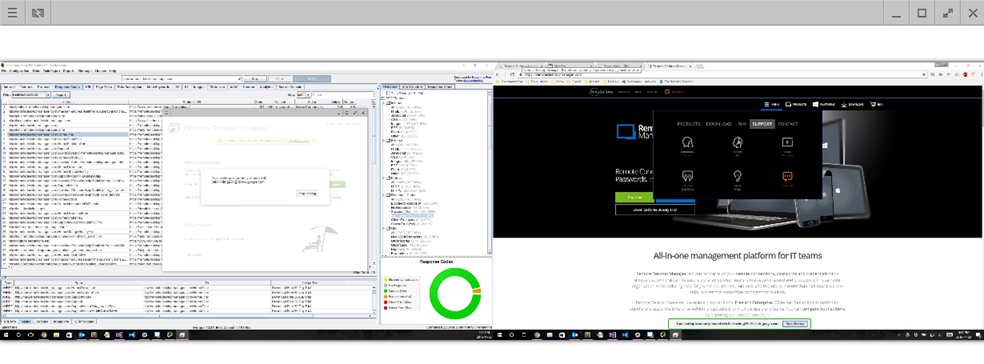Viewport: 984px width, 364px height.
Task: Open the Site Structure tab in right panel
Action: (411, 87)
